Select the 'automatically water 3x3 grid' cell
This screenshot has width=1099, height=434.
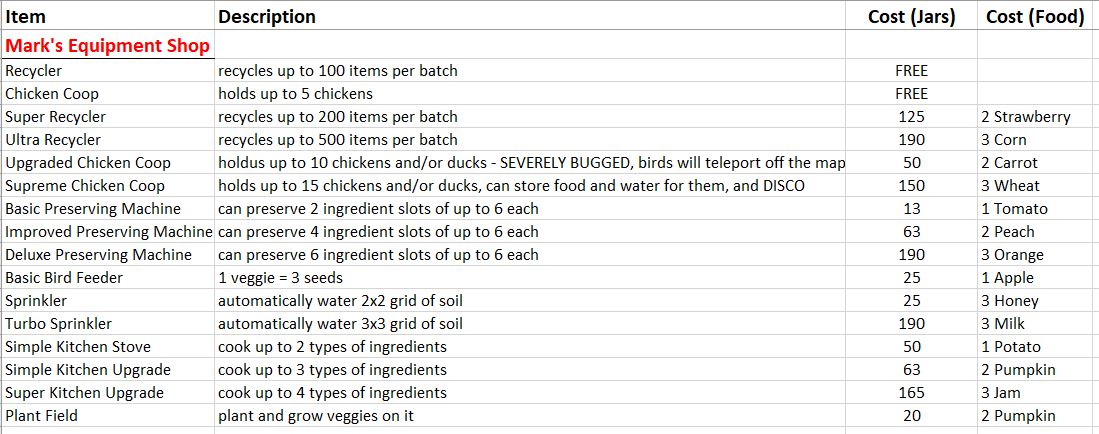(340, 324)
